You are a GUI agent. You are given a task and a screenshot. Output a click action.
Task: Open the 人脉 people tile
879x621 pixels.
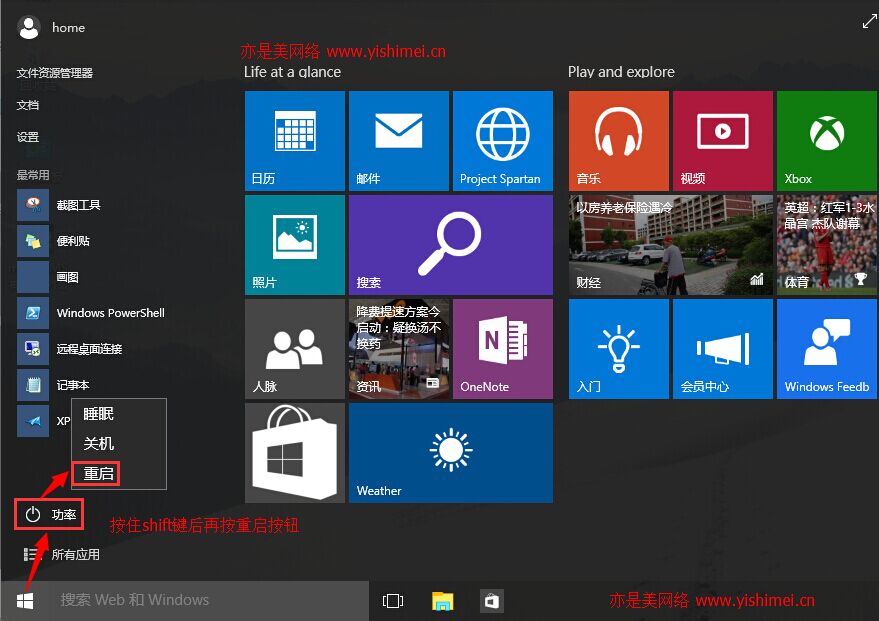coord(295,349)
